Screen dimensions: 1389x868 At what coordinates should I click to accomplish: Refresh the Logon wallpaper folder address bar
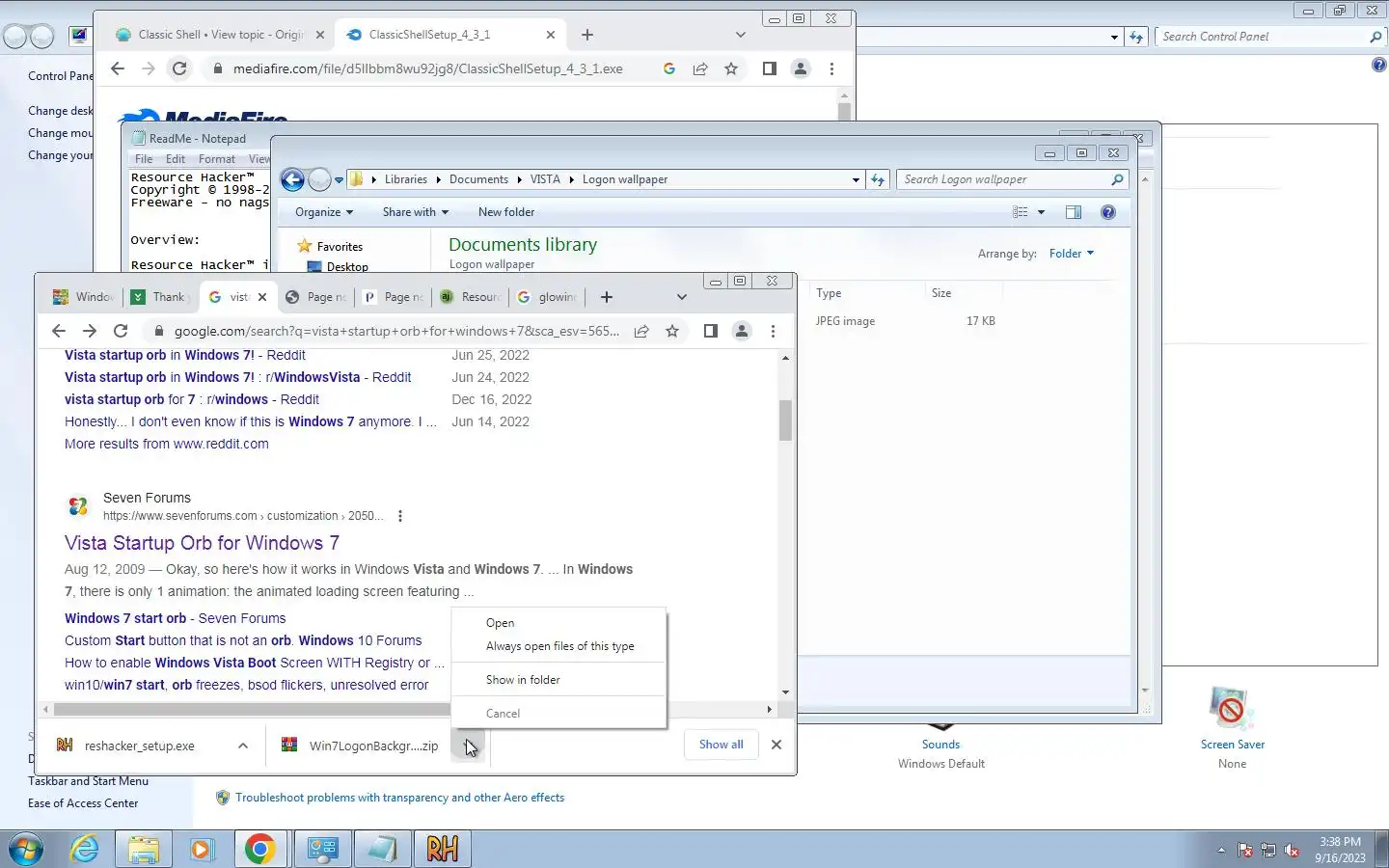[878, 179]
